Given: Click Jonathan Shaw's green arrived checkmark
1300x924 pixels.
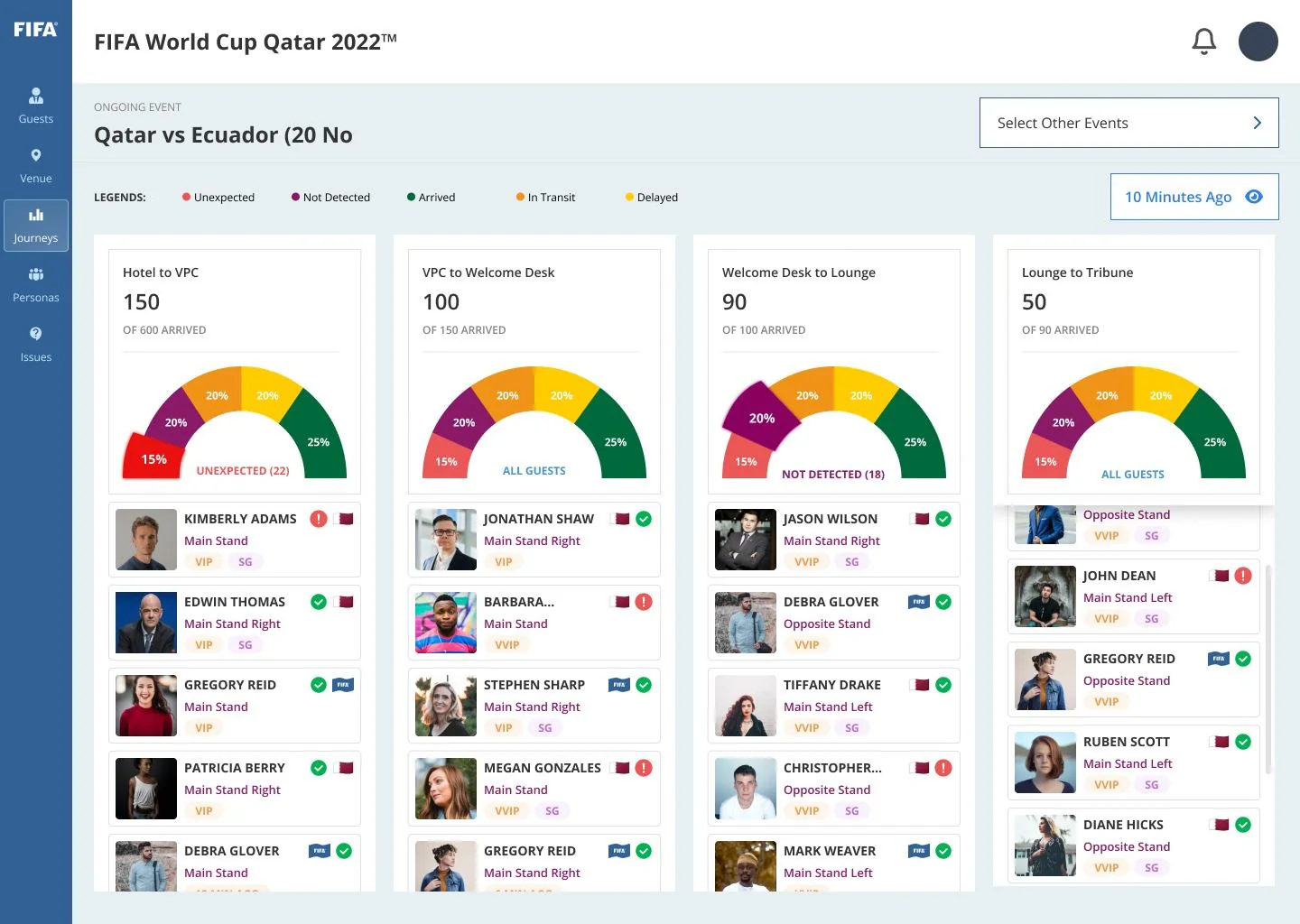Looking at the screenshot, I should click(x=644, y=519).
